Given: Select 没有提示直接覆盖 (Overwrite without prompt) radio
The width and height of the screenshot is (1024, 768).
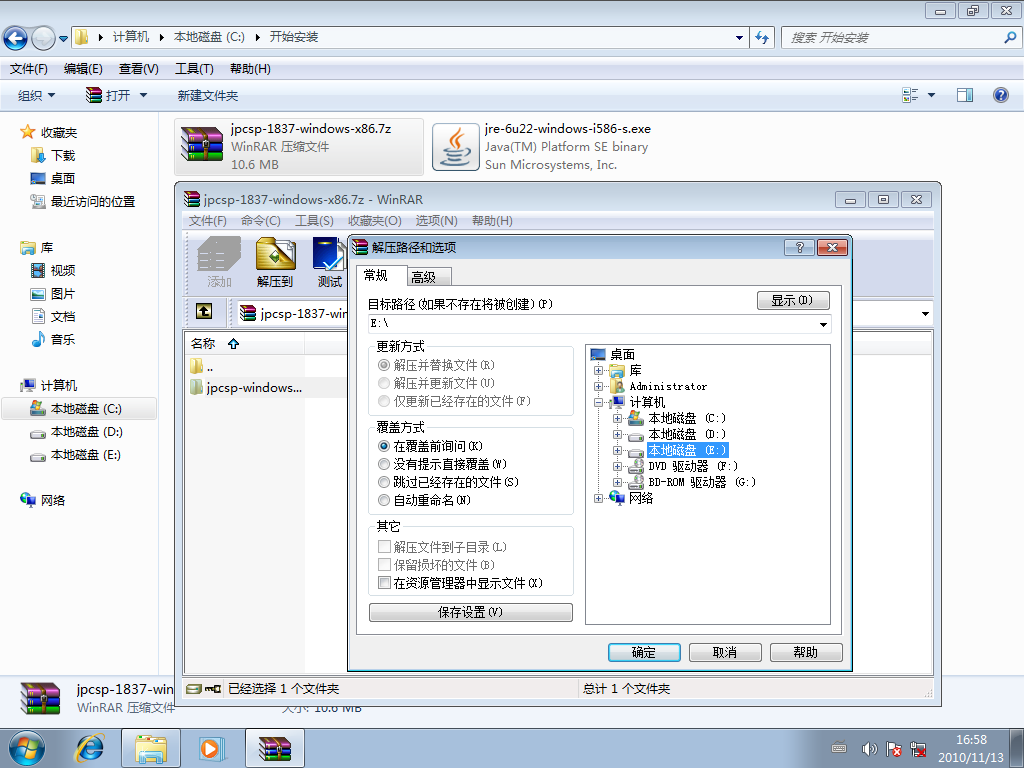Looking at the screenshot, I should coord(384,464).
